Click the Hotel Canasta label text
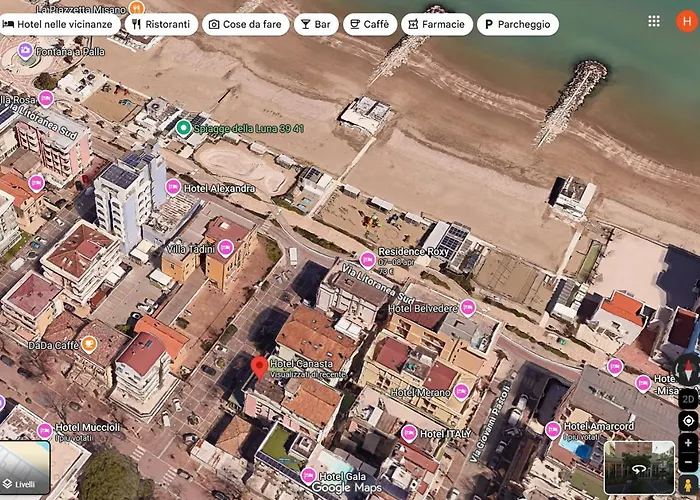This screenshot has height=500, width=700. tap(301, 363)
